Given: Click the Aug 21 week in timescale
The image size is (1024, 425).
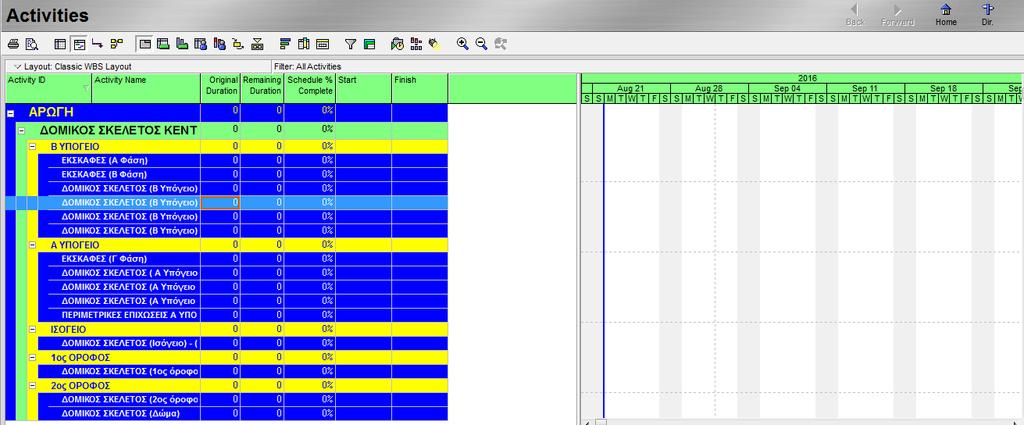Looking at the screenshot, I should coord(631,88).
